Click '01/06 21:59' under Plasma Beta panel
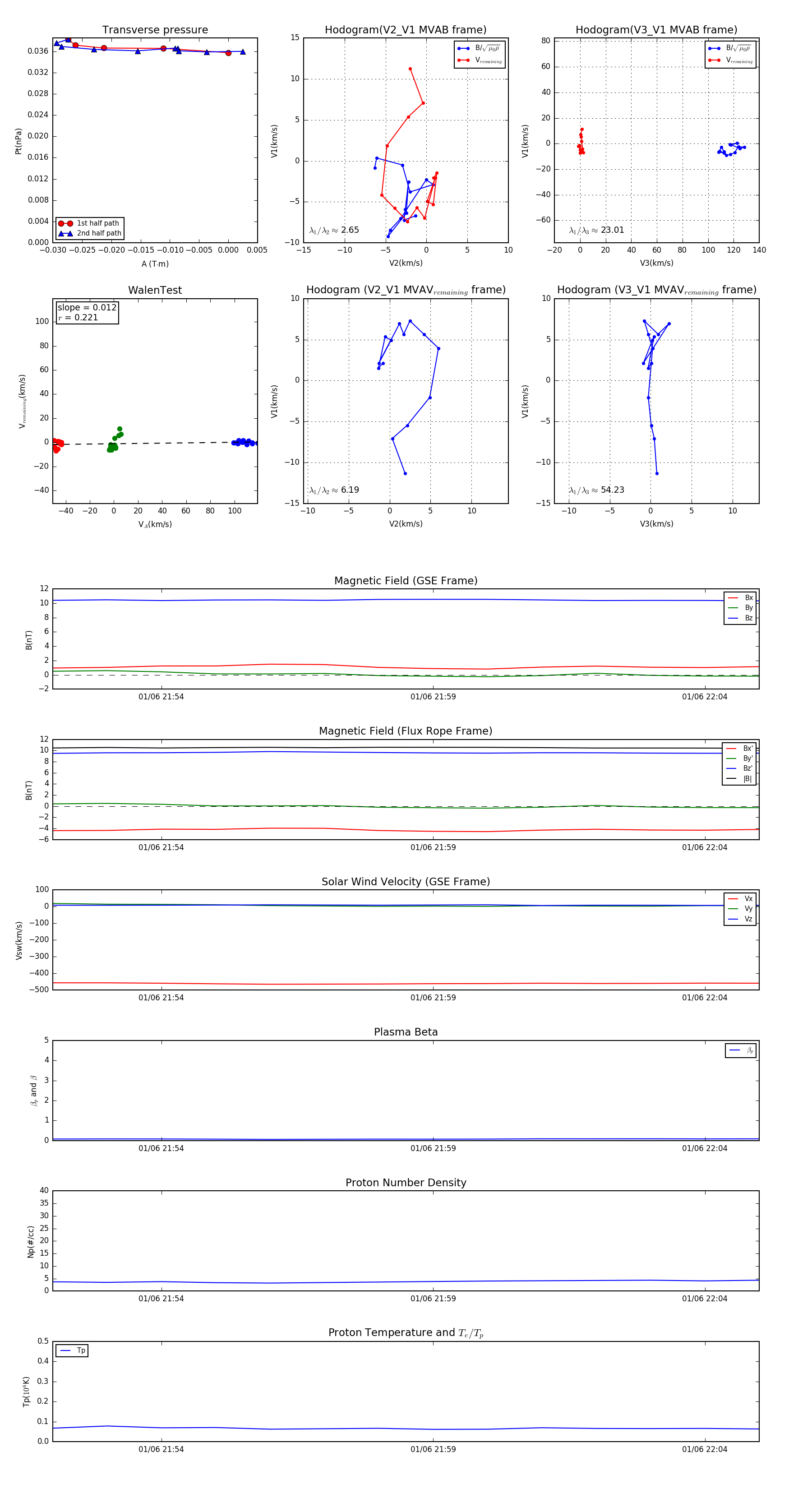Screen dimensions: 812x1489 click(433, 1148)
